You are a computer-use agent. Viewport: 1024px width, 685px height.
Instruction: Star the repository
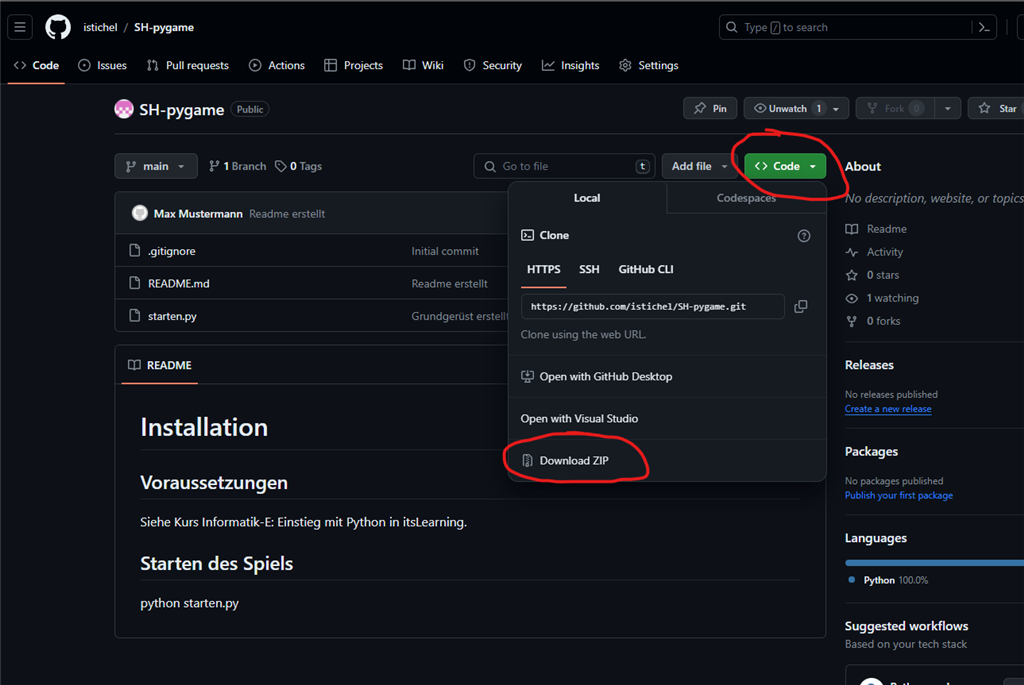997,108
